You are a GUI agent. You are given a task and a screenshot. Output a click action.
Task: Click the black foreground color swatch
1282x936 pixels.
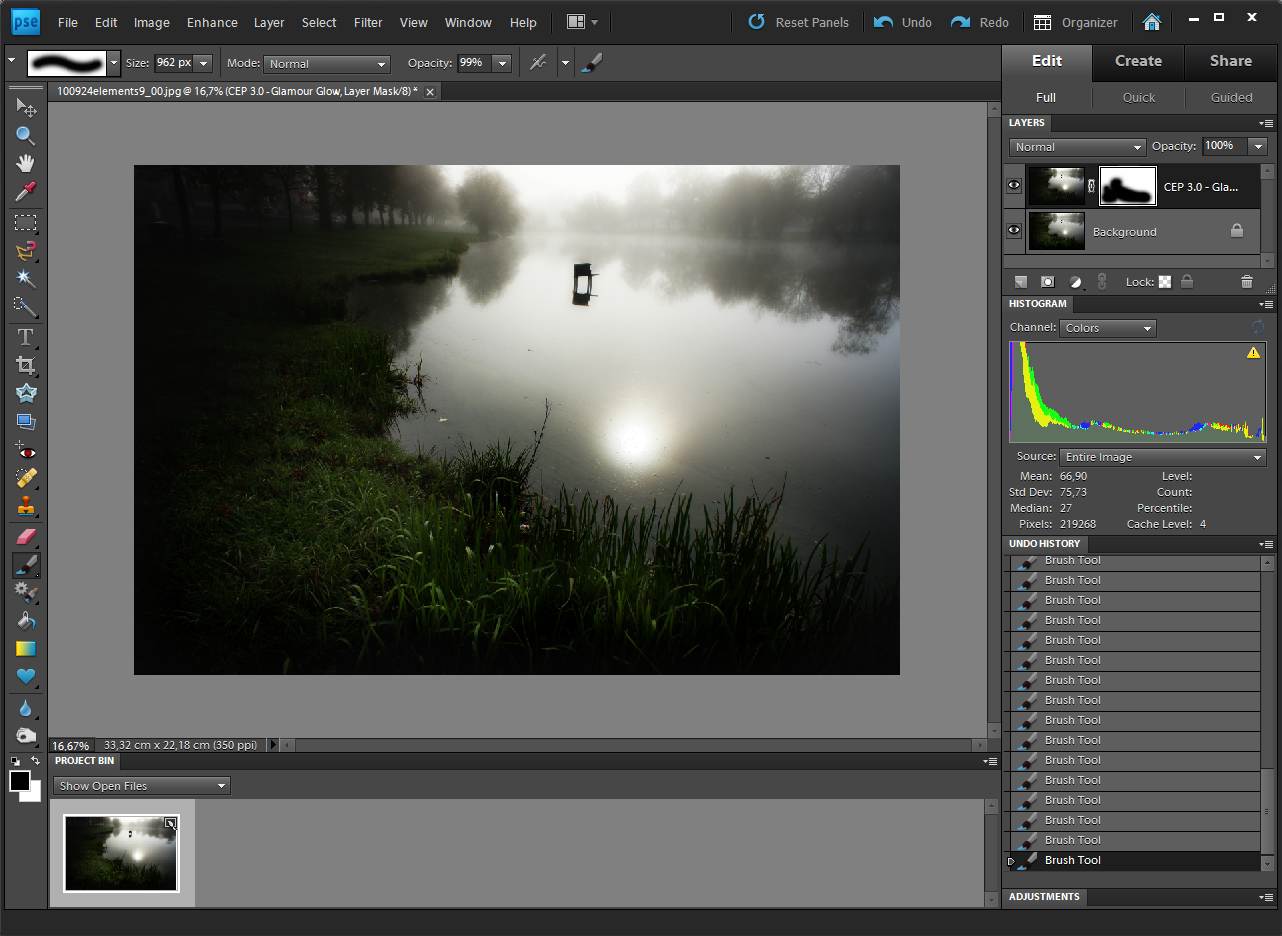point(19,782)
